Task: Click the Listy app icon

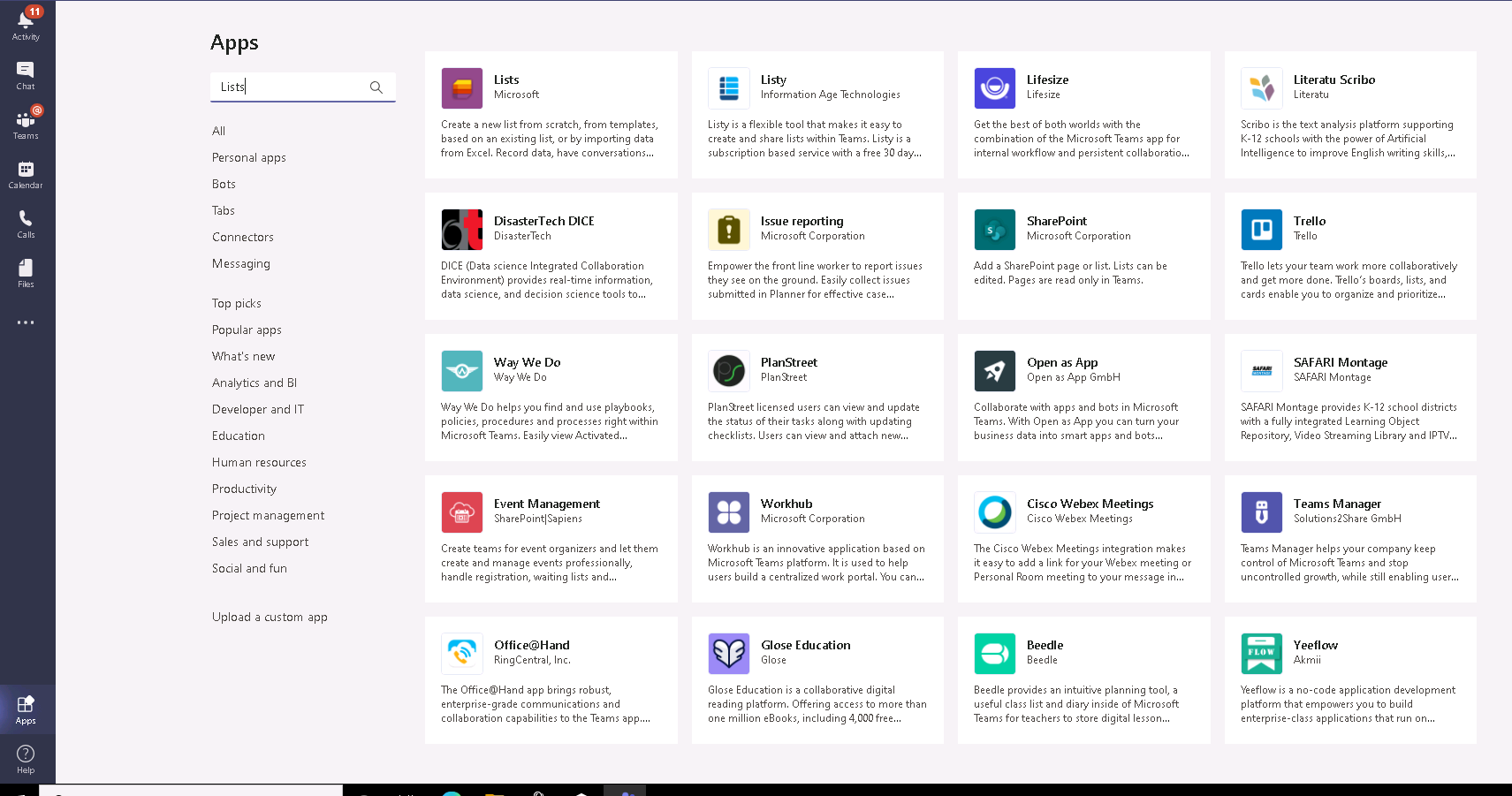Action: tap(729, 88)
